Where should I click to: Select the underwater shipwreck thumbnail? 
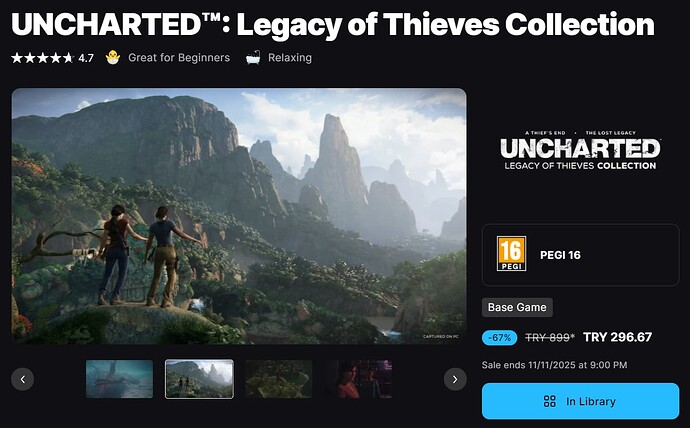(x=119, y=379)
